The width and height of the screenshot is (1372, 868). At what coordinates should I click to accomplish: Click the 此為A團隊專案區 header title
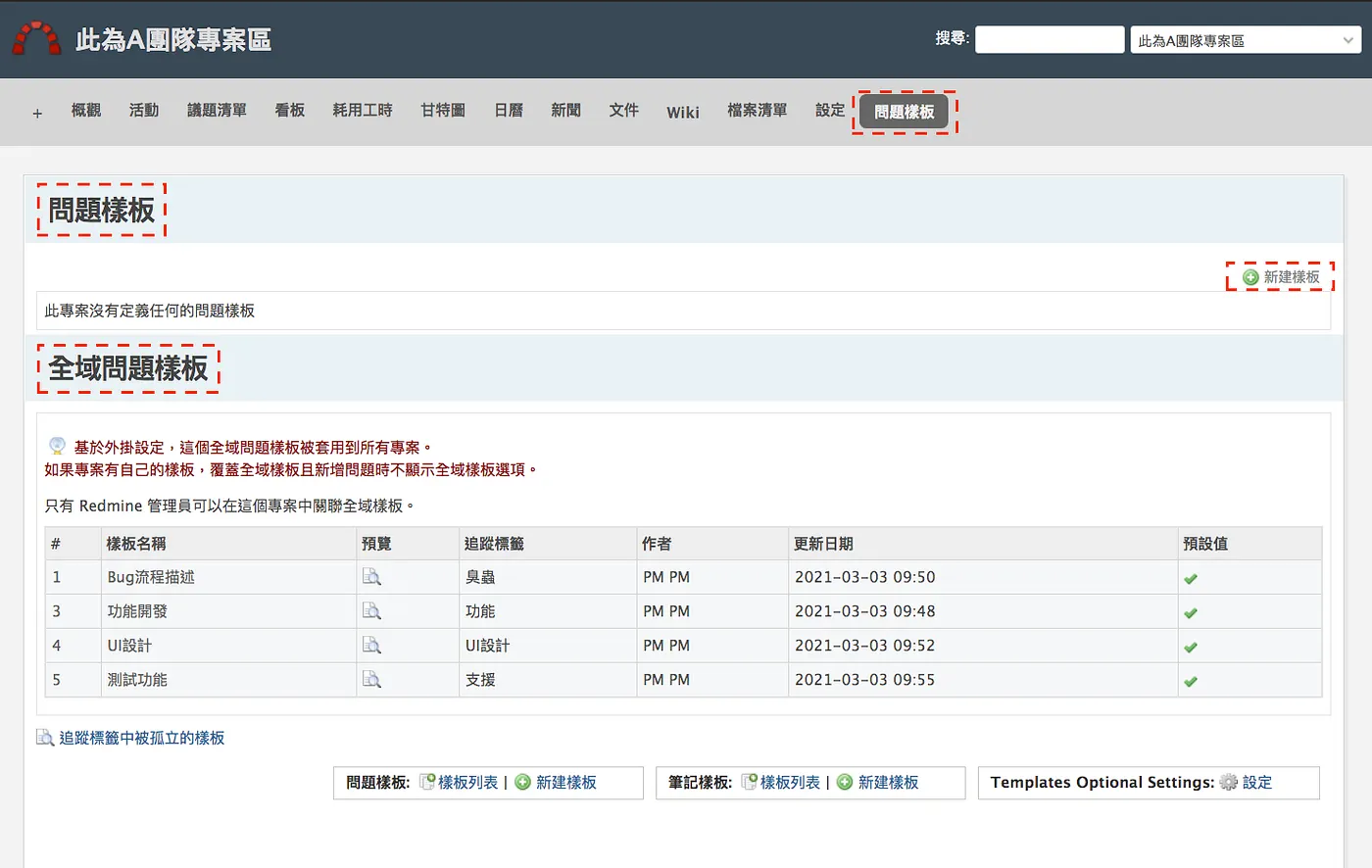tap(173, 40)
